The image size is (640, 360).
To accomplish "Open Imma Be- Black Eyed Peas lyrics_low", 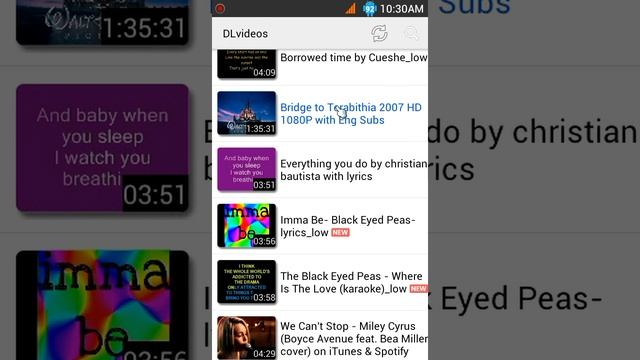I will (x=347, y=226).
